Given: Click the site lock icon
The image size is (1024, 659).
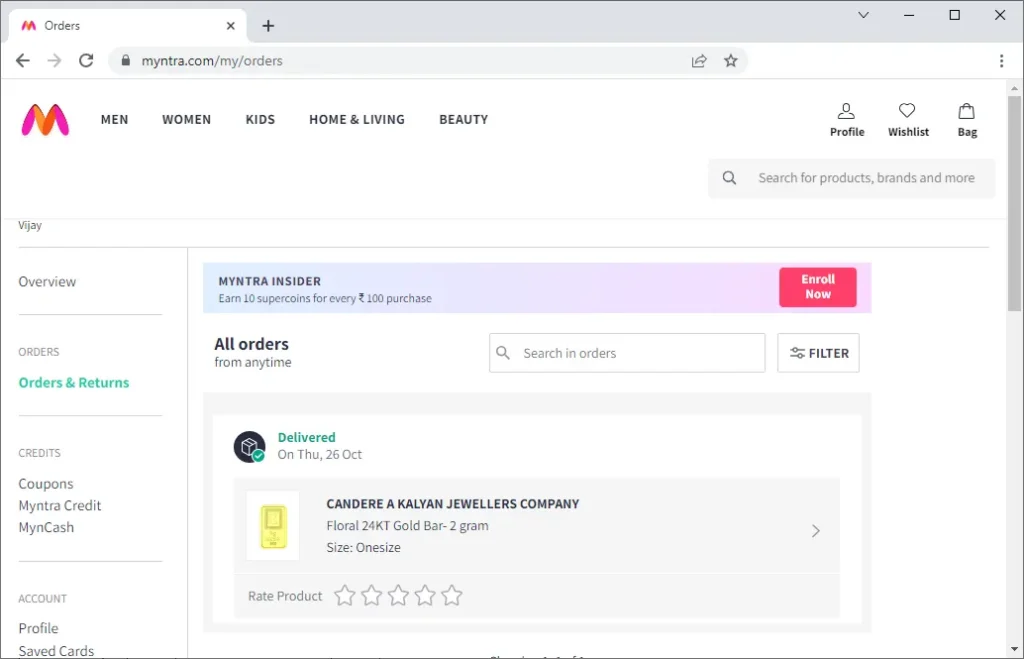Looking at the screenshot, I should (125, 61).
